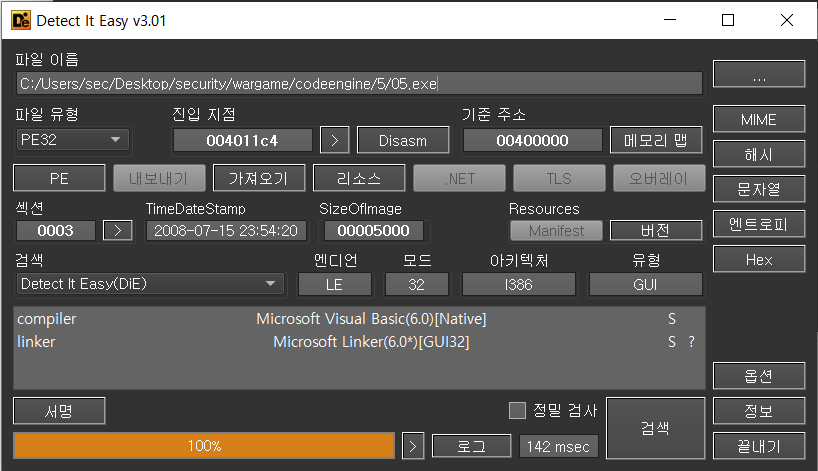Click the S marker on the linker row
Screen dimensions: 818x471
click(672, 342)
